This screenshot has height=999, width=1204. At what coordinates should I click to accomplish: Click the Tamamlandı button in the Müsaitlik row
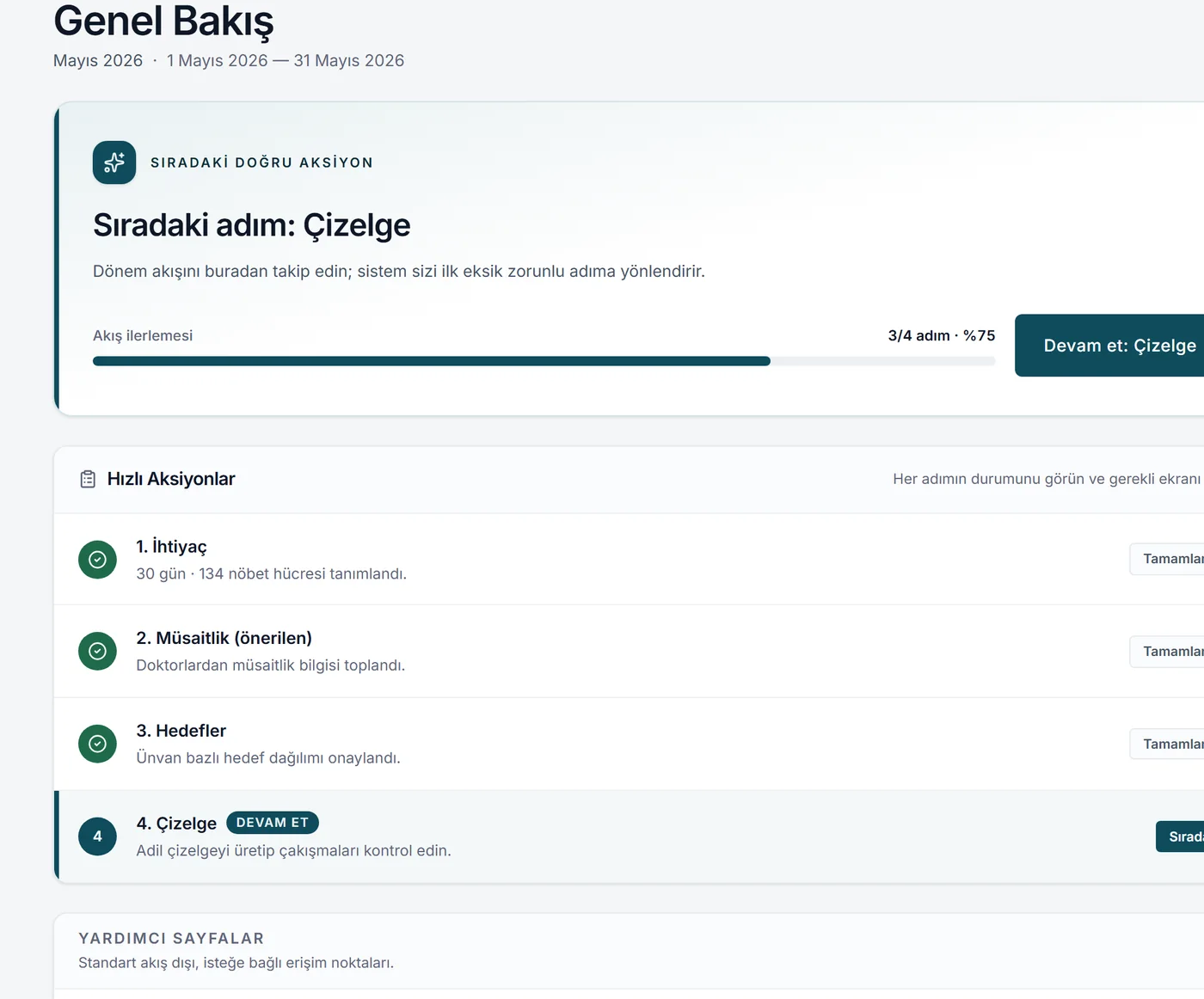(1167, 652)
